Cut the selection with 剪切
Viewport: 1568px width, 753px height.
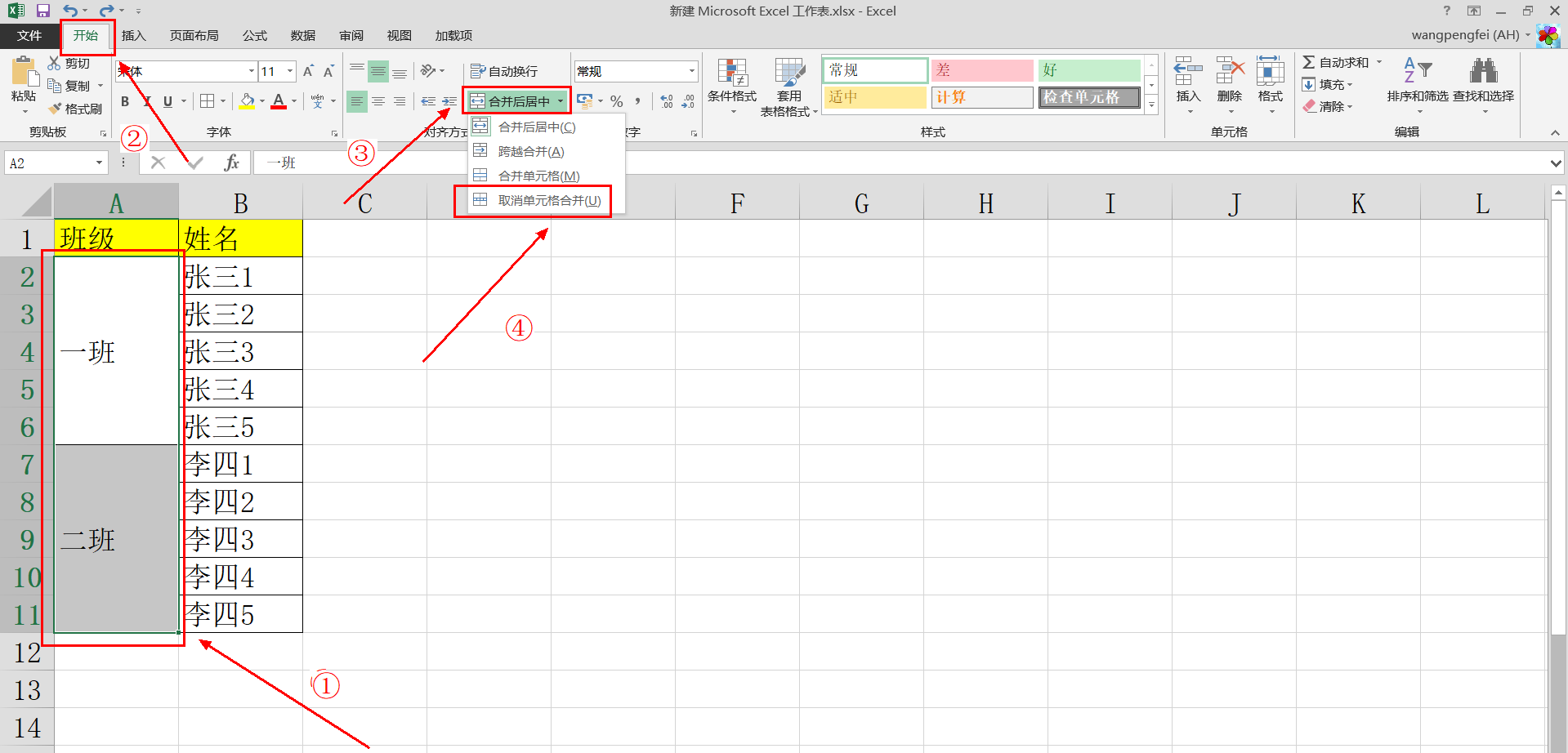pyautogui.click(x=69, y=63)
